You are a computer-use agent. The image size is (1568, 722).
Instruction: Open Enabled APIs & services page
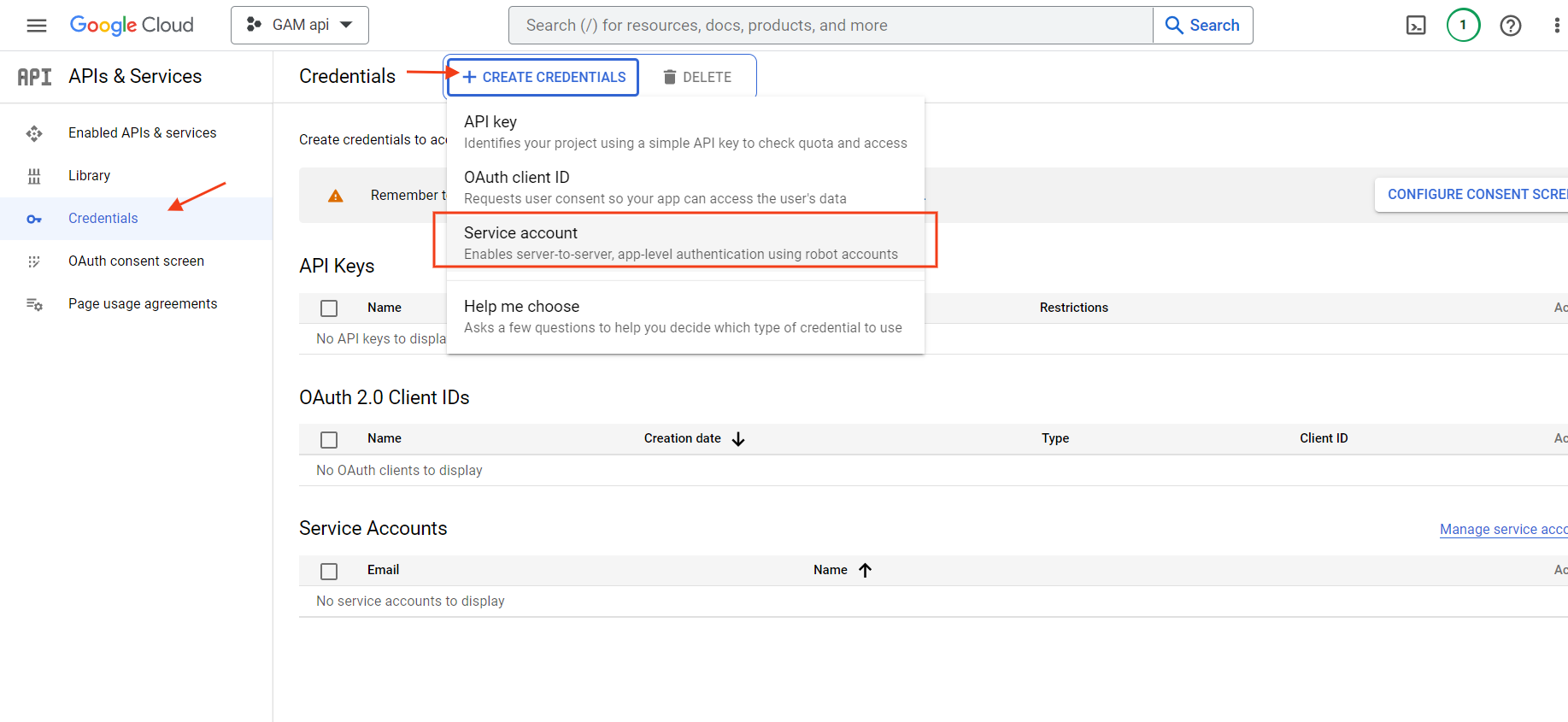pyautogui.click(x=137, y=133)
